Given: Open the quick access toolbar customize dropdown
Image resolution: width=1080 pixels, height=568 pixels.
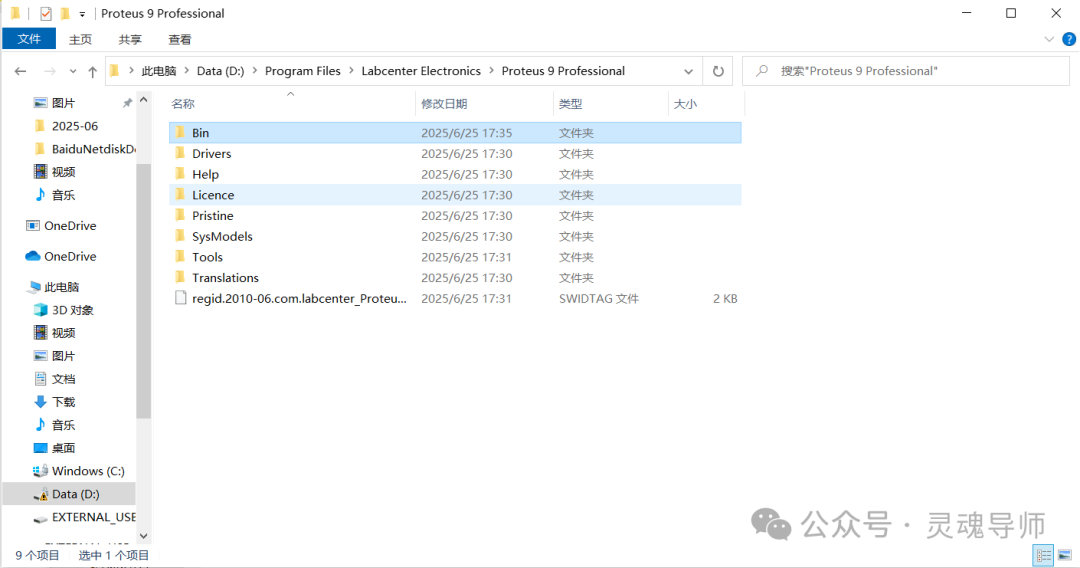Looking at the screenshot, I should [82, 14].
